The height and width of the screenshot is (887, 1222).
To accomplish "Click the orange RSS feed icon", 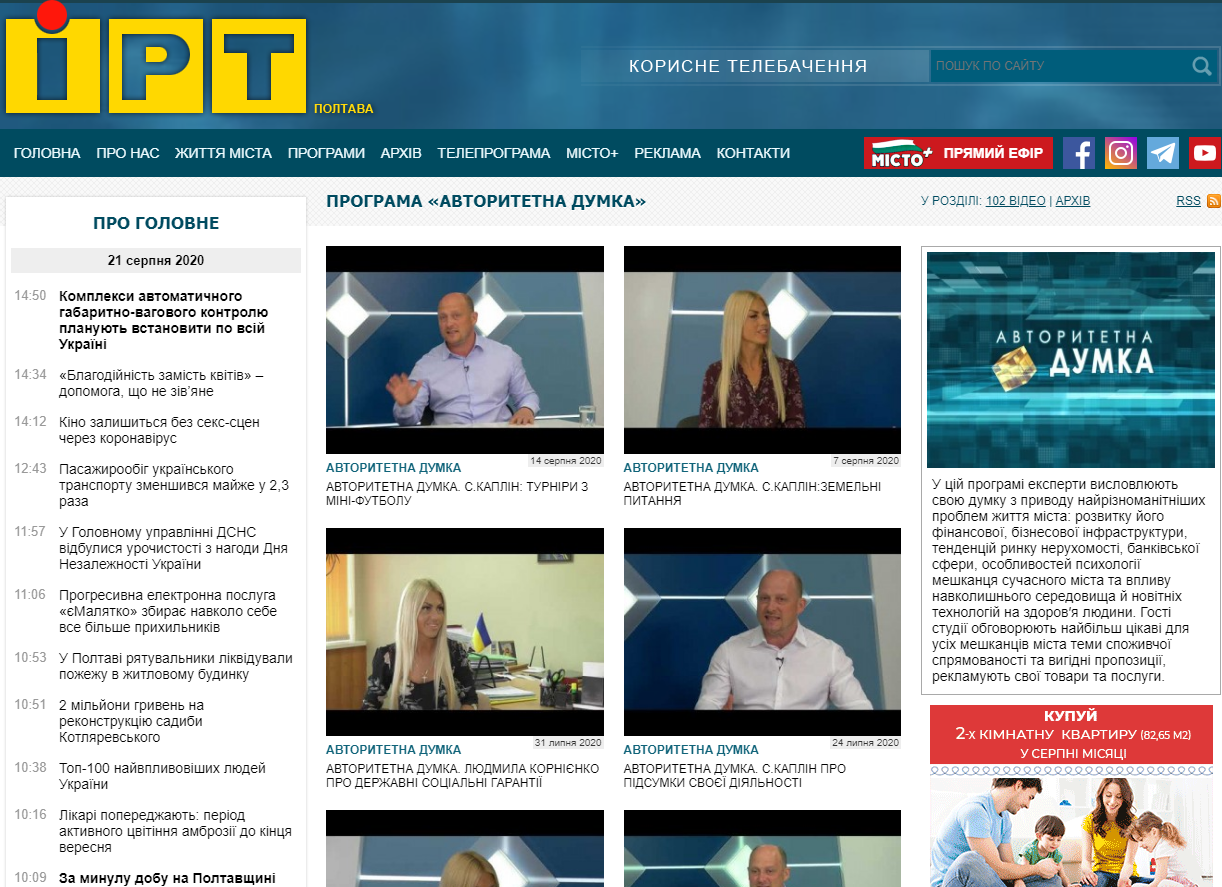I will 1214,201.
